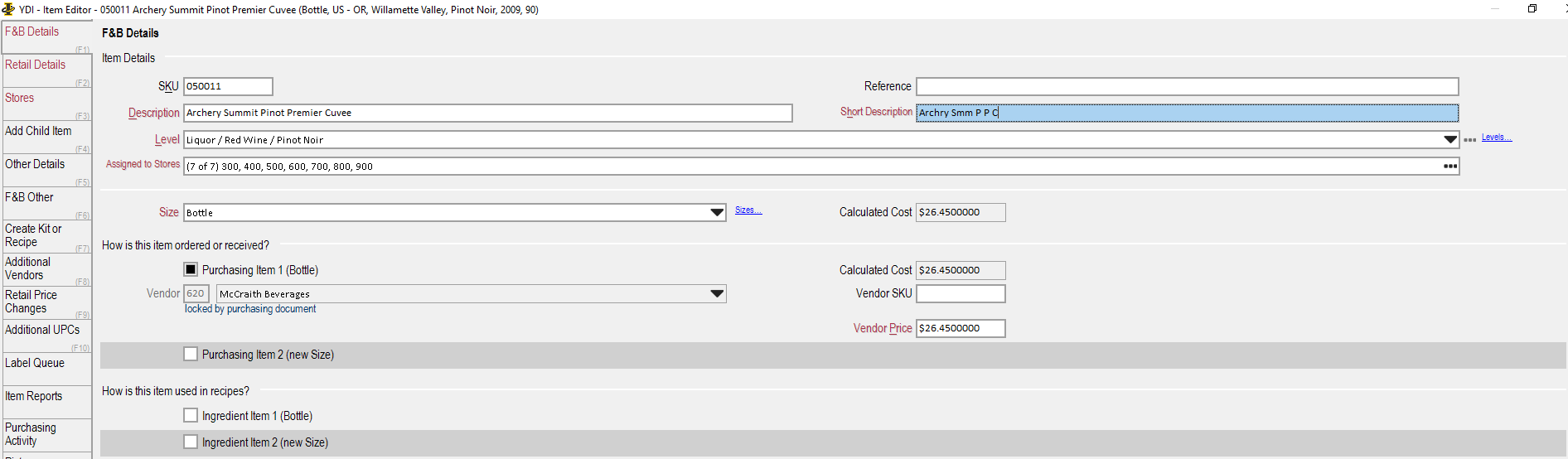
Task: Open Create Kit or Recipe tab
Action: click(47, 237)
